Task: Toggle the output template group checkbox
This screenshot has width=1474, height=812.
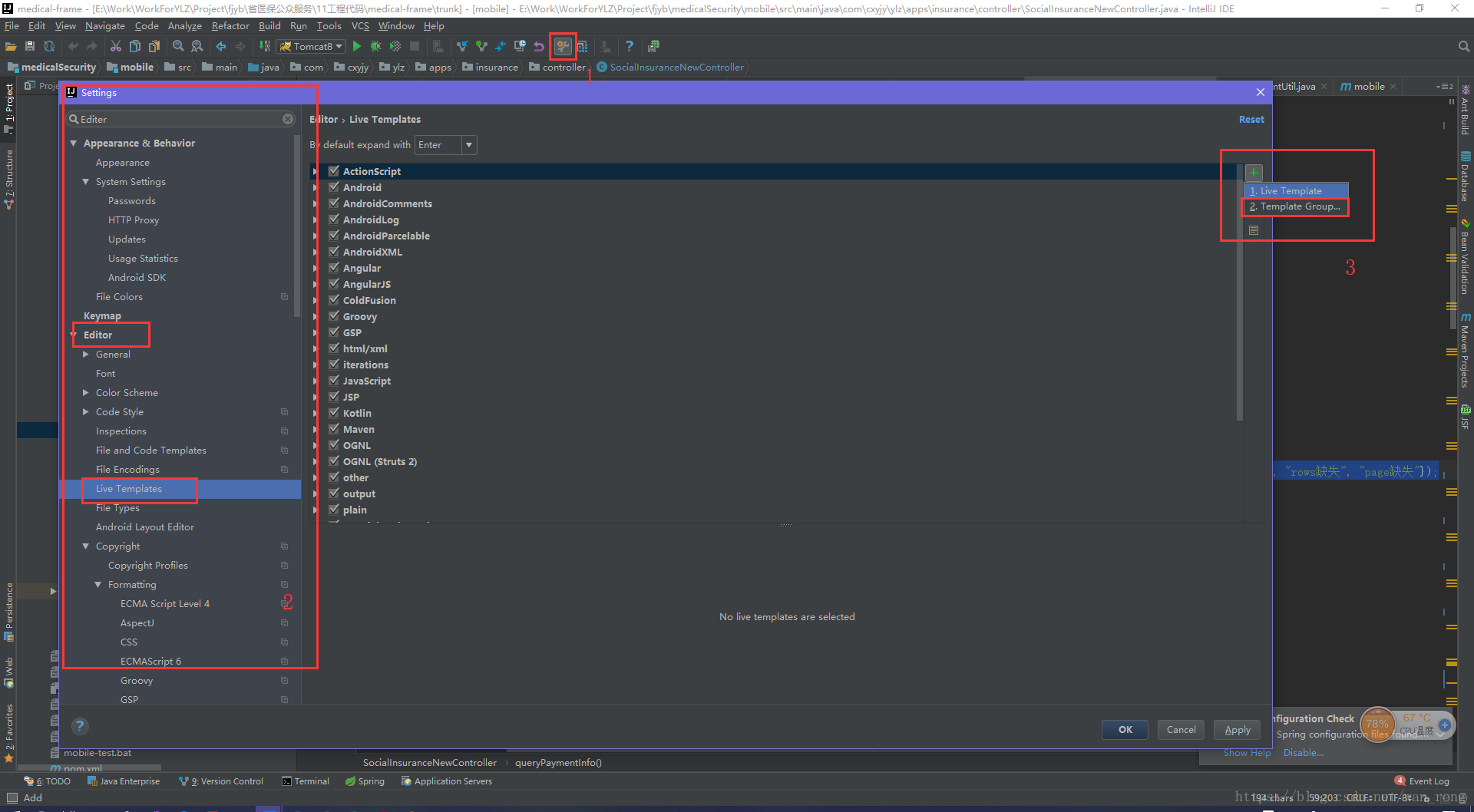Action: tap(334, 493)
